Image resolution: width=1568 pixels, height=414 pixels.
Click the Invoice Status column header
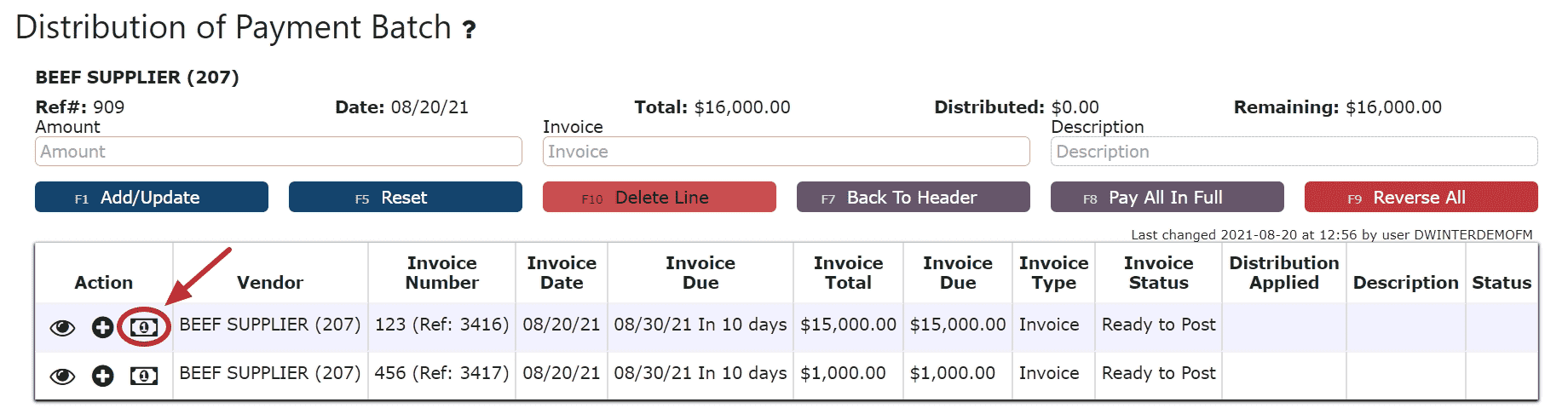1158,273
